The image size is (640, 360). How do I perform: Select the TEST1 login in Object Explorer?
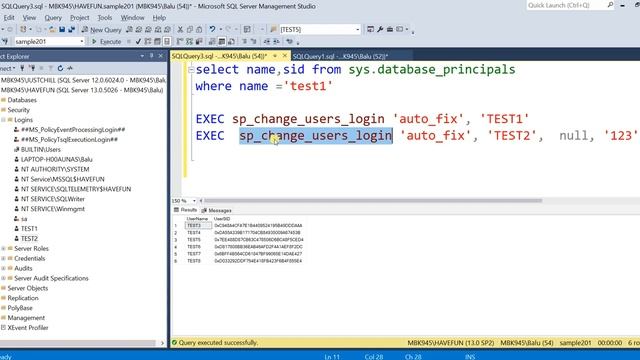[x=29, y=229]
